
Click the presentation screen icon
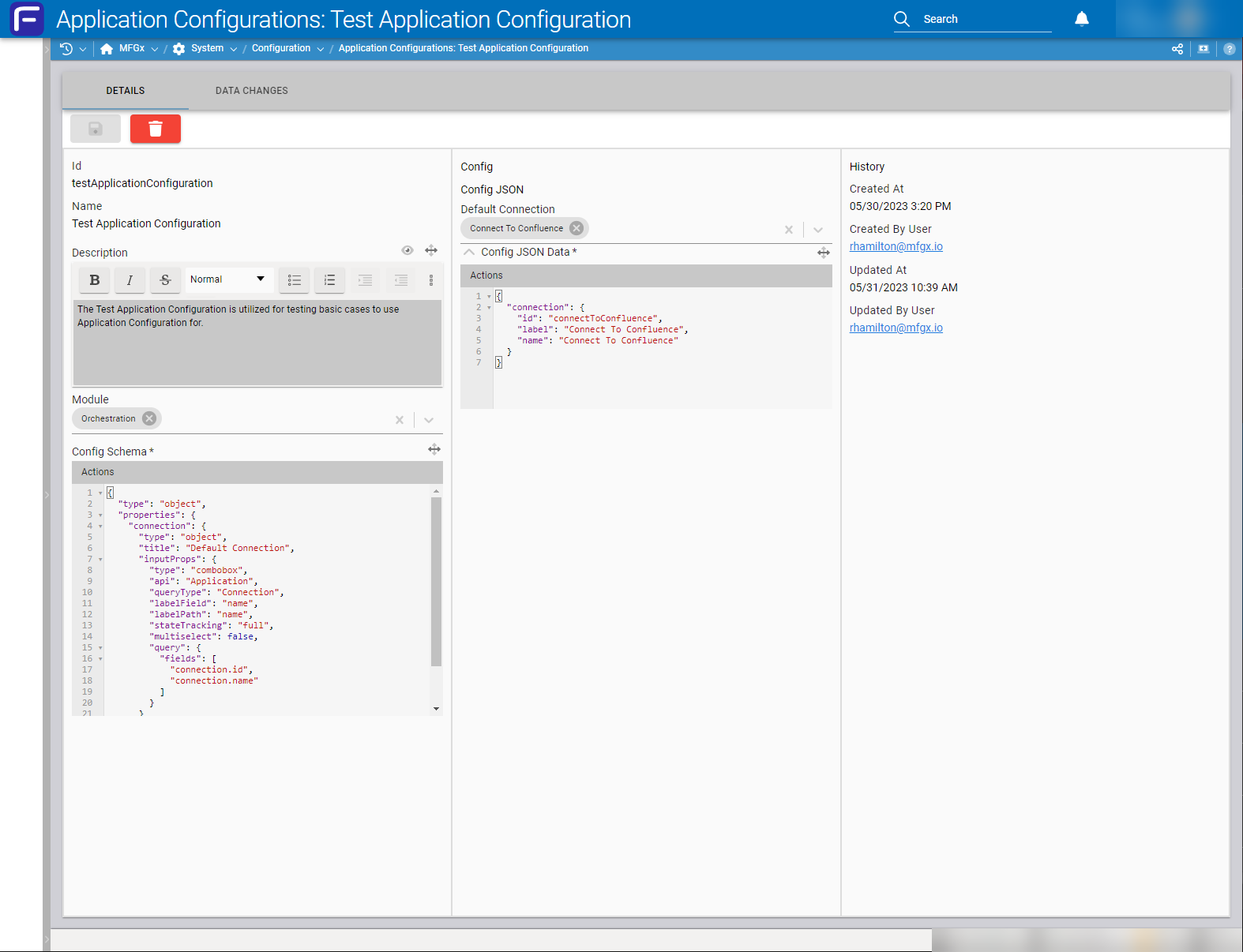tap(1204, 49)
